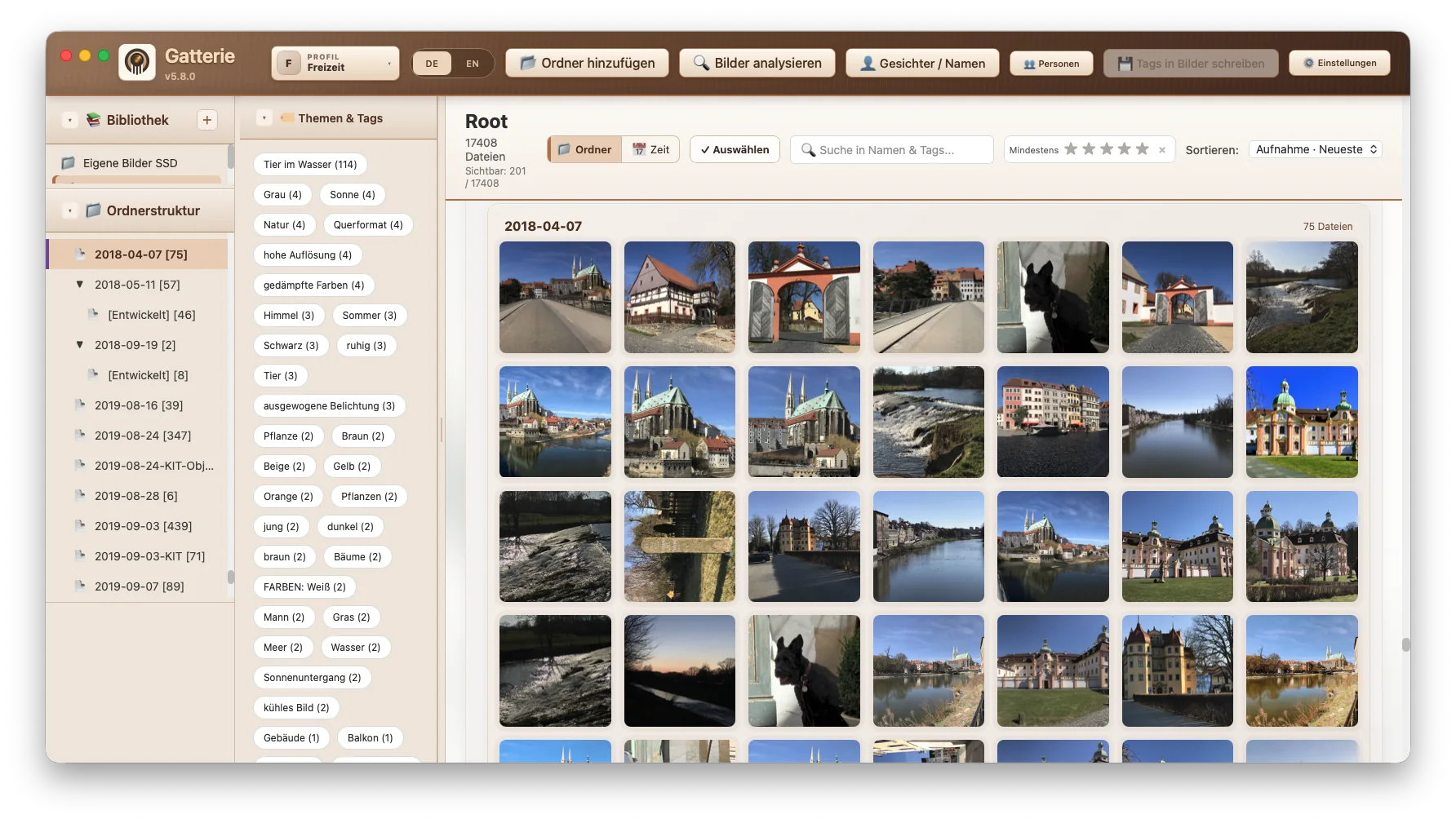The width and height of the screenshot is (1456, 823).
Task: Click the folder icon of 2019-08-28 [6]
Action: (x=80, y=495)
